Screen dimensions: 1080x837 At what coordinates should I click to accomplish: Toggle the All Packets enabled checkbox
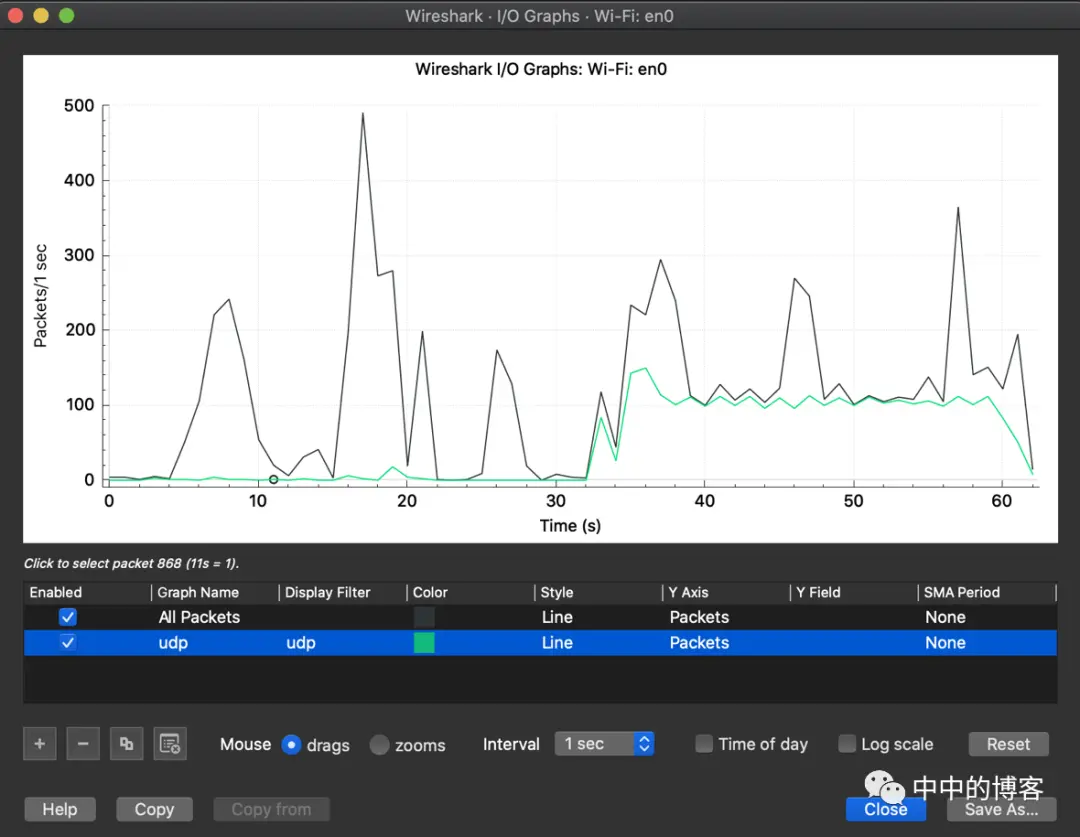point(68,617)
